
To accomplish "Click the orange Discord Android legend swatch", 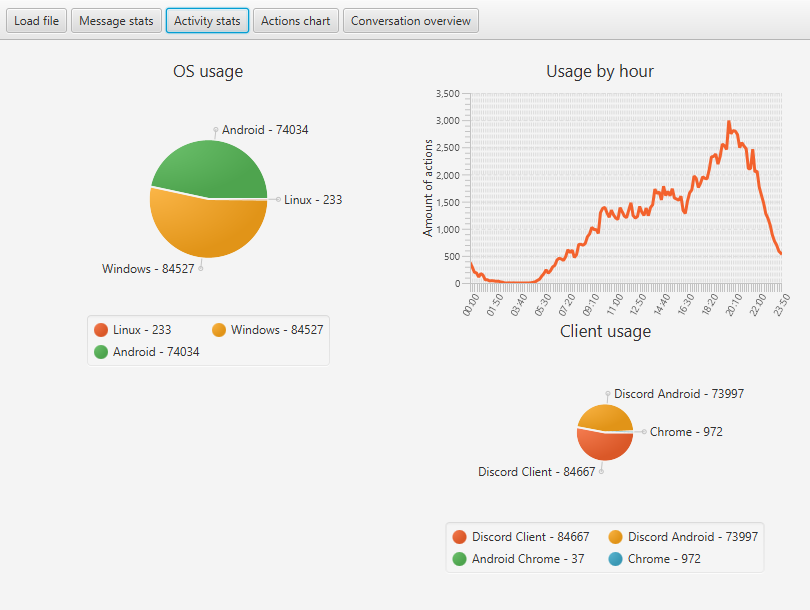I will (615, 537).
